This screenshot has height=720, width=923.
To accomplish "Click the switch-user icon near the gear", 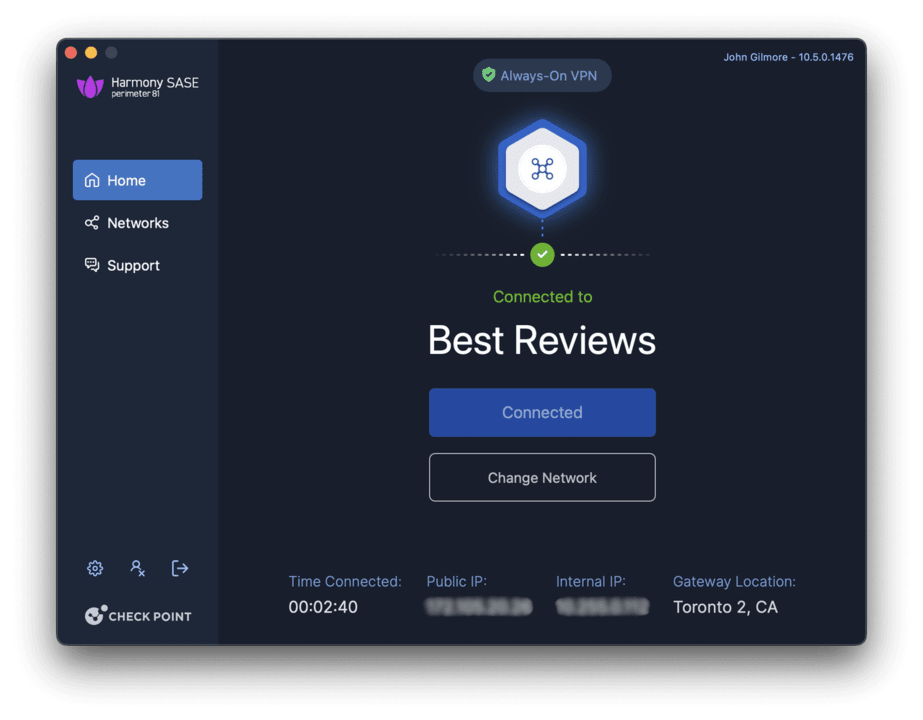I will 137,568.
